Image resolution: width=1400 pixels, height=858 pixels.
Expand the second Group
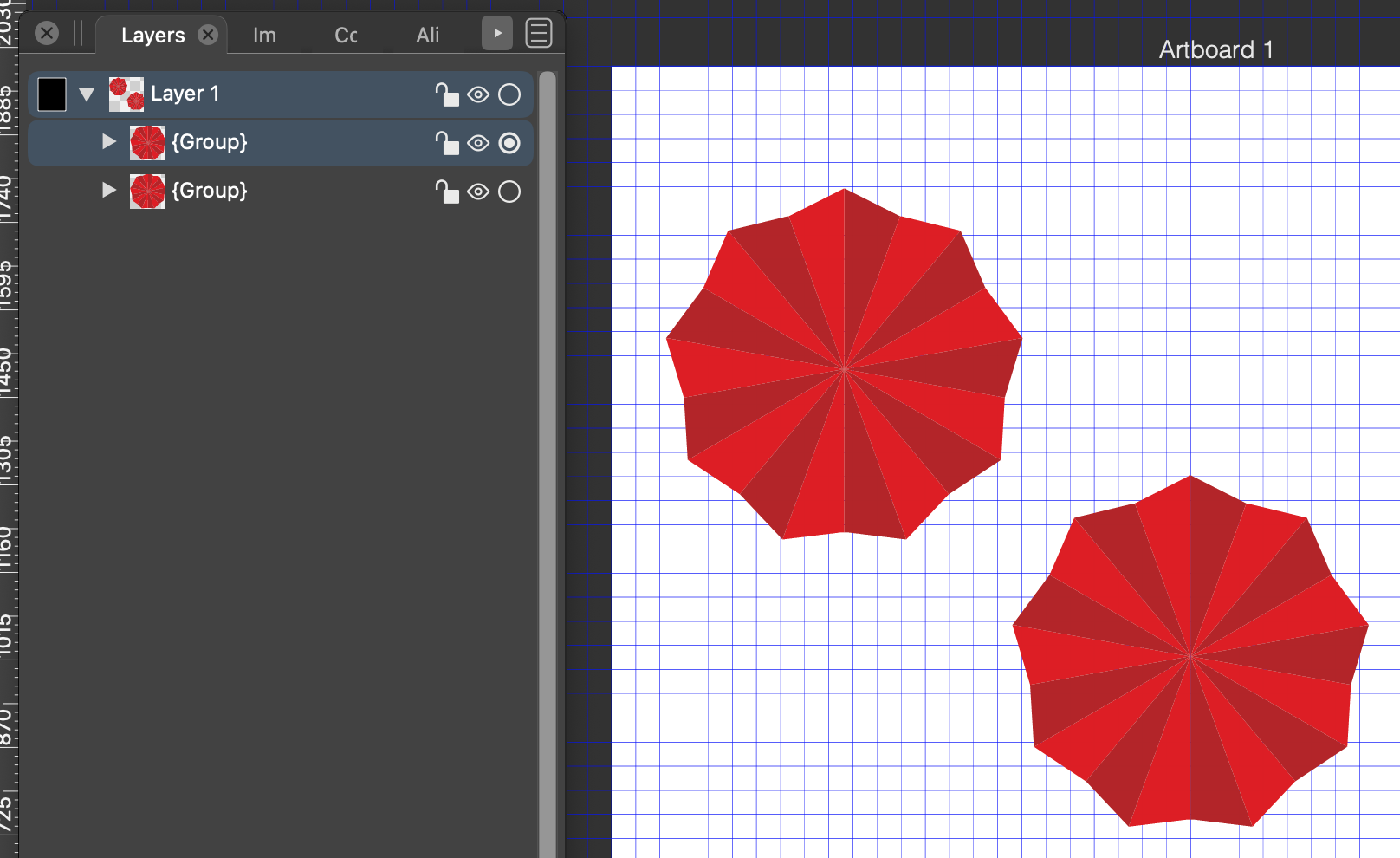tap(108, 190)
